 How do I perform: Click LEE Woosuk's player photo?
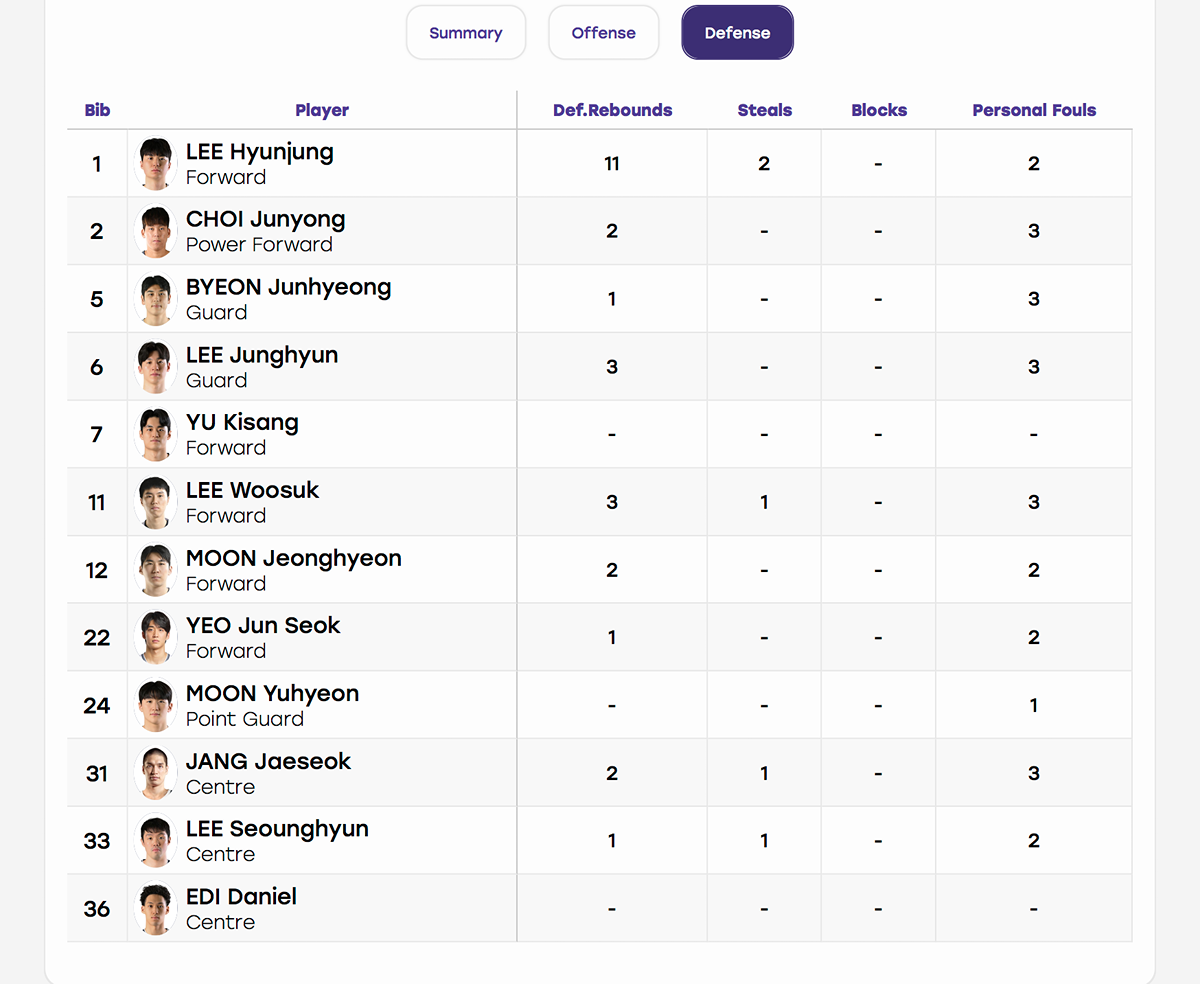point(156,503)
